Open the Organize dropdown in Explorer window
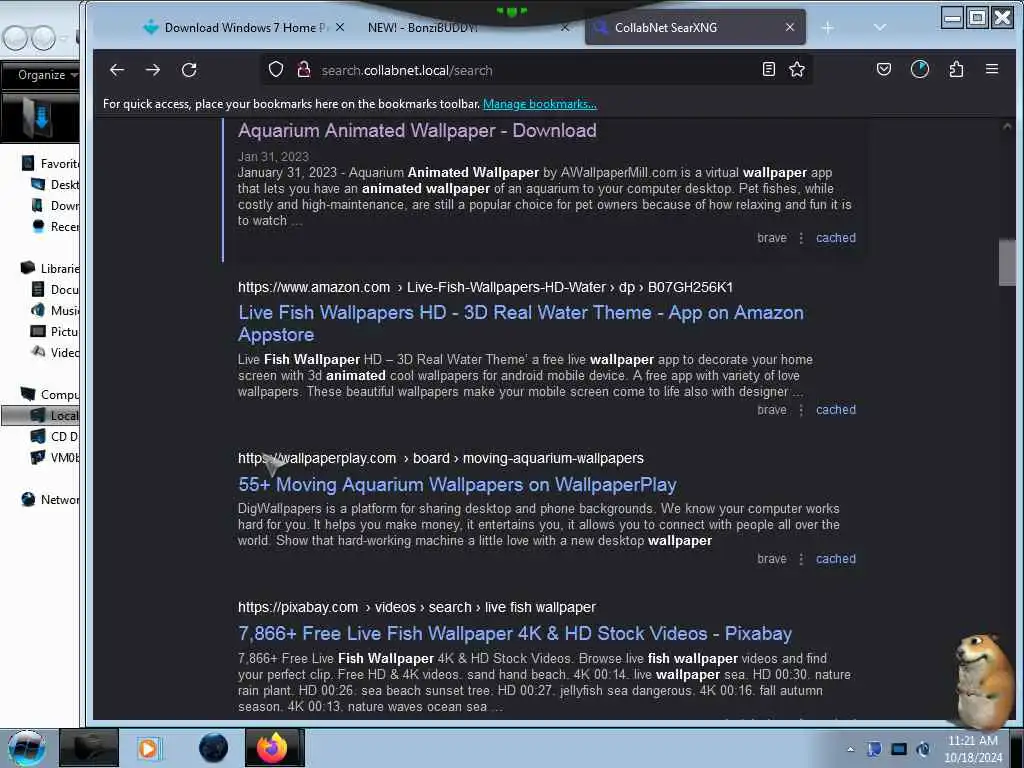Viewport: 1024px width, 768px height. tap(46, 75)
